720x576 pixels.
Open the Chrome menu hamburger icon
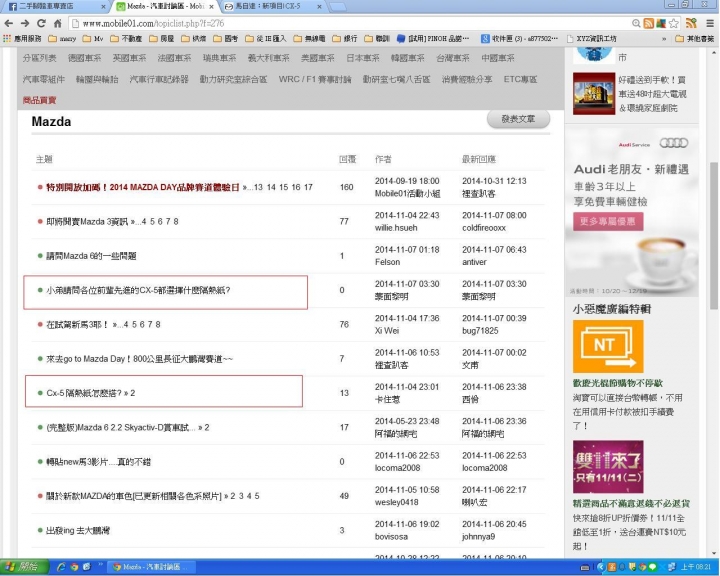[x=709, y=23]
